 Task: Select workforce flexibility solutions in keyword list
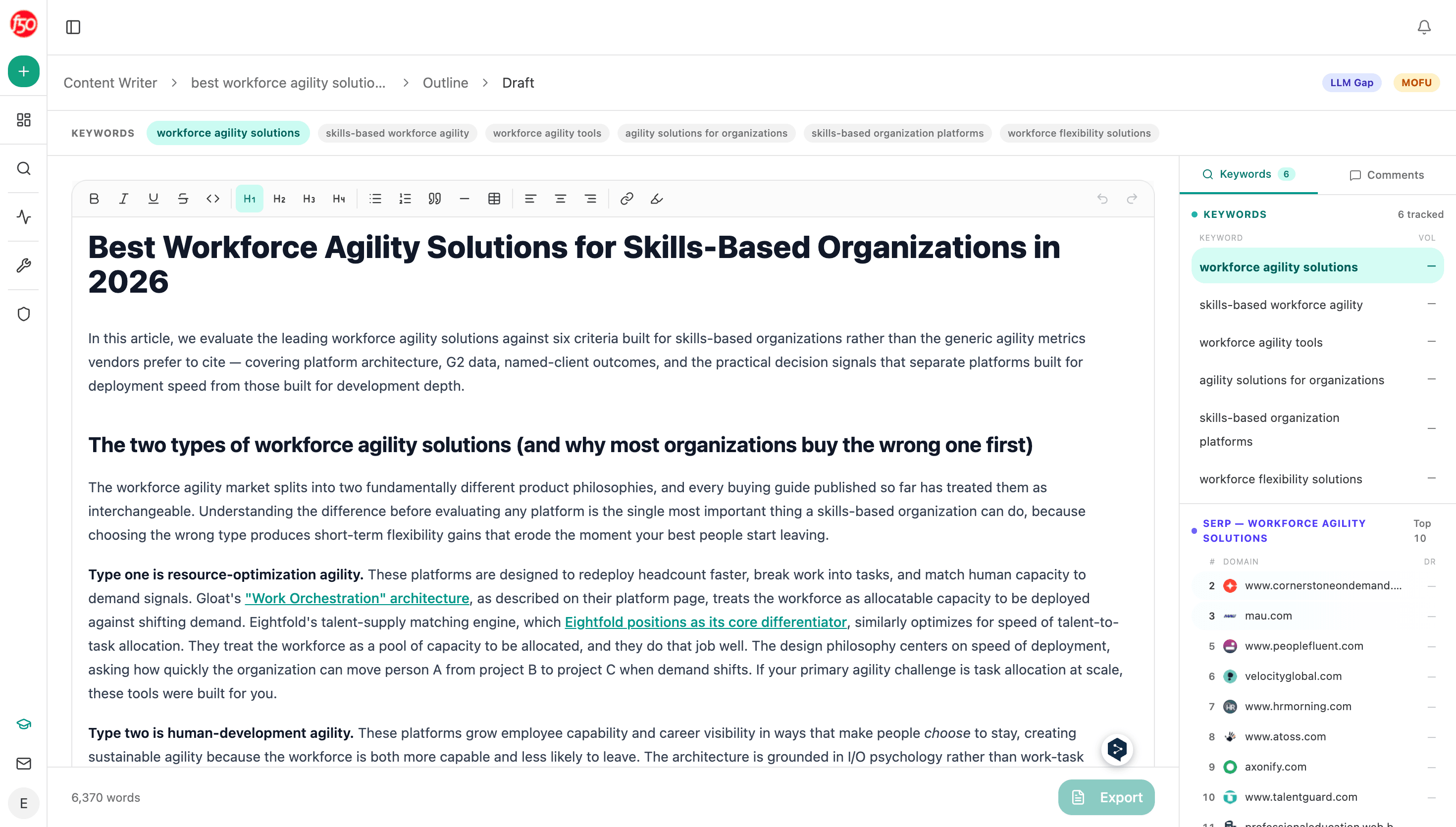coord(1317,479)
